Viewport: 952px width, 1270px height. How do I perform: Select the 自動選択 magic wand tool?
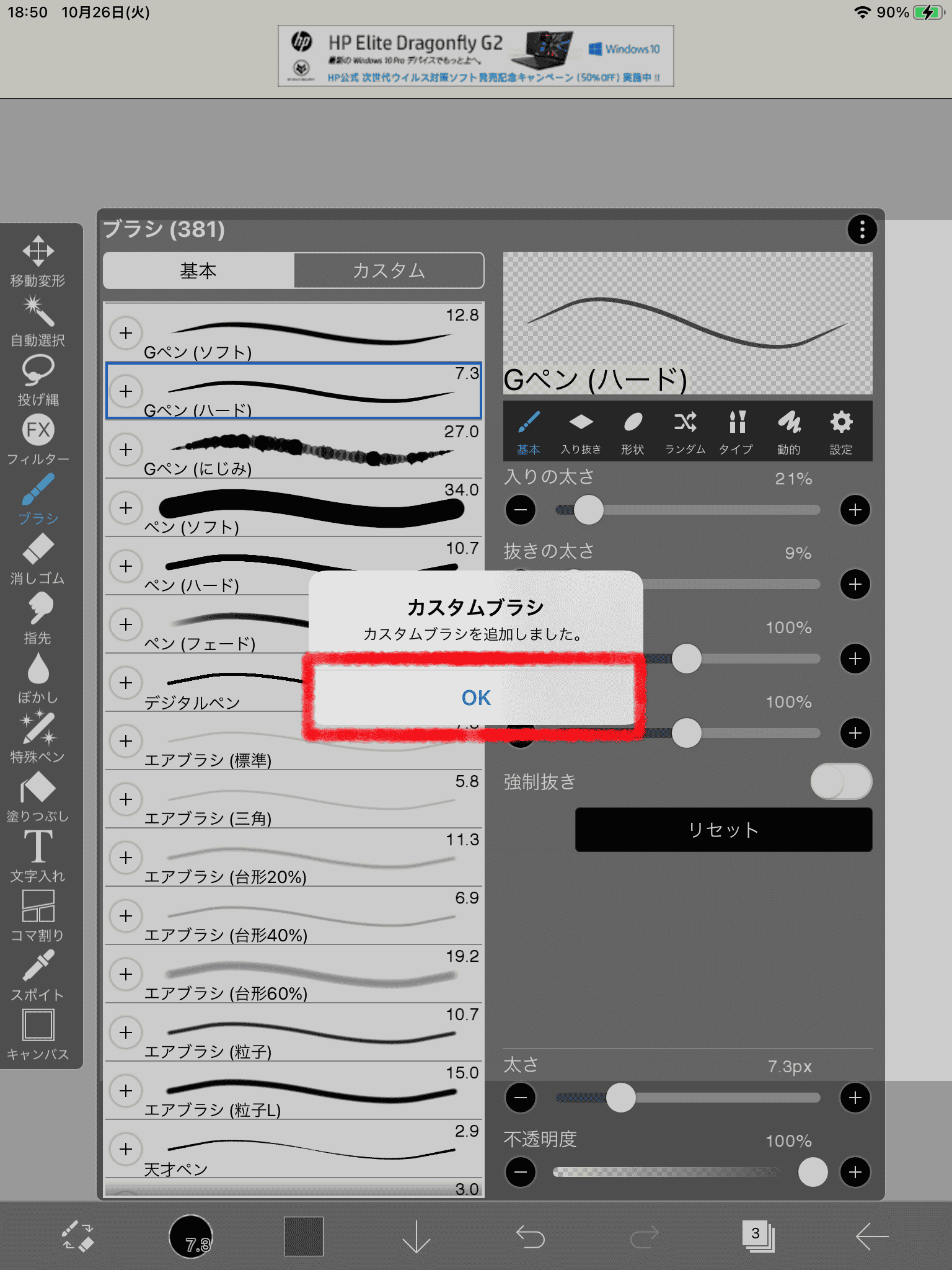click(x=38, y=320)
